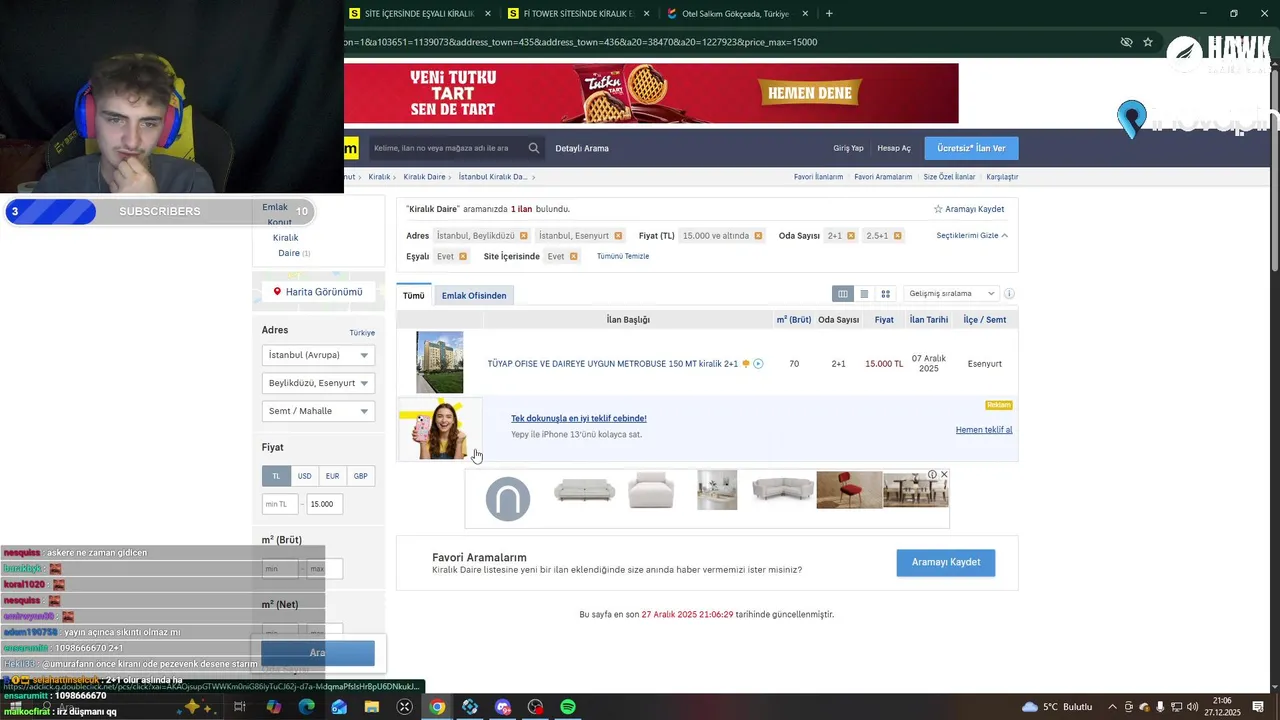Open Microsoft Edge from the taskbar
The height and width of the screenshot is (720, 1280).
306,707
